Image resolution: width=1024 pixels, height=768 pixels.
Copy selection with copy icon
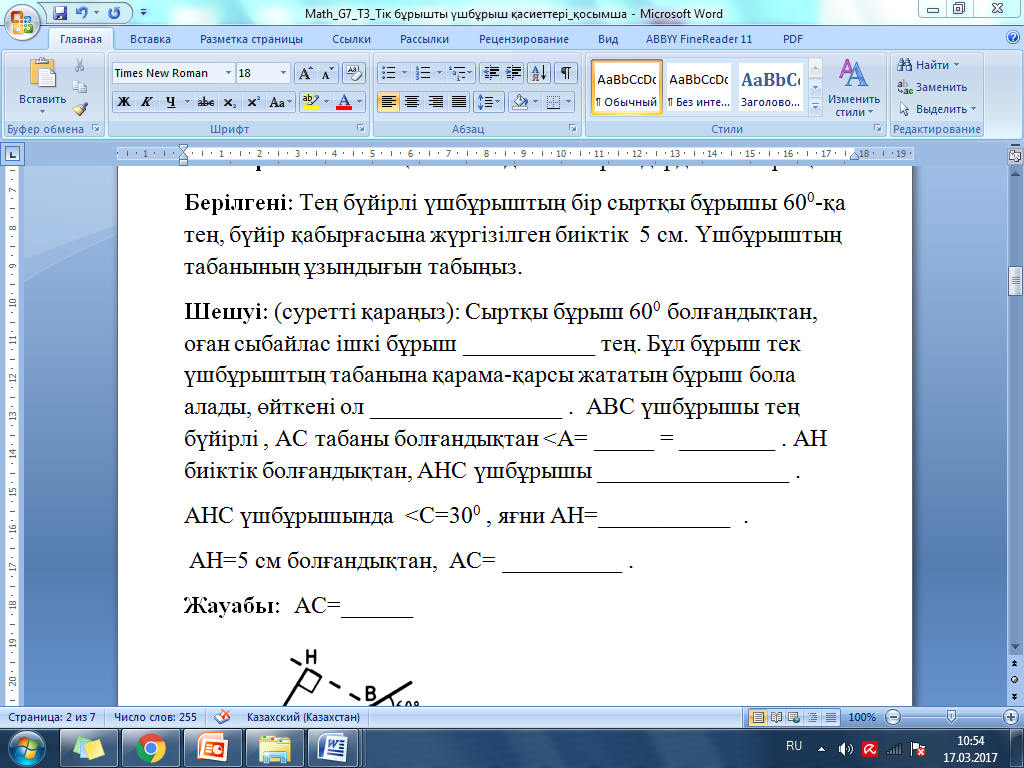[x=80, y=87]
